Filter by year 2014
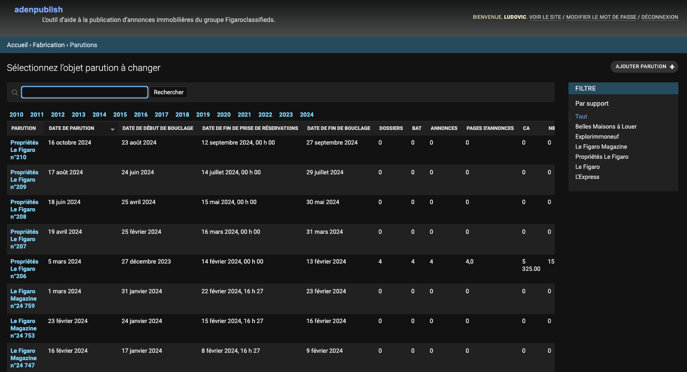Image resolution: width=687 pixels, height=372 pixels. click(99, 114)
